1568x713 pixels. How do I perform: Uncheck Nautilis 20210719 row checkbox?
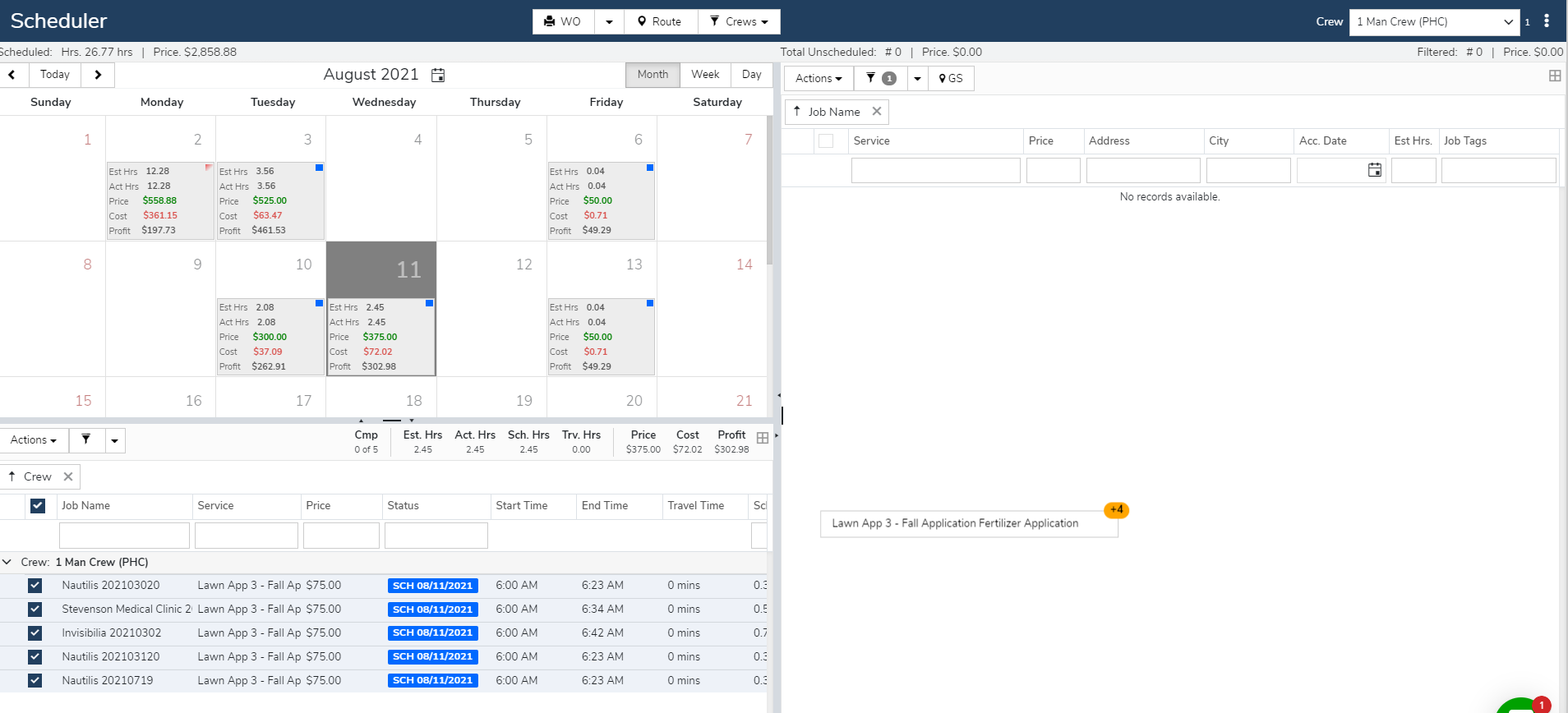tap(35, 681)
